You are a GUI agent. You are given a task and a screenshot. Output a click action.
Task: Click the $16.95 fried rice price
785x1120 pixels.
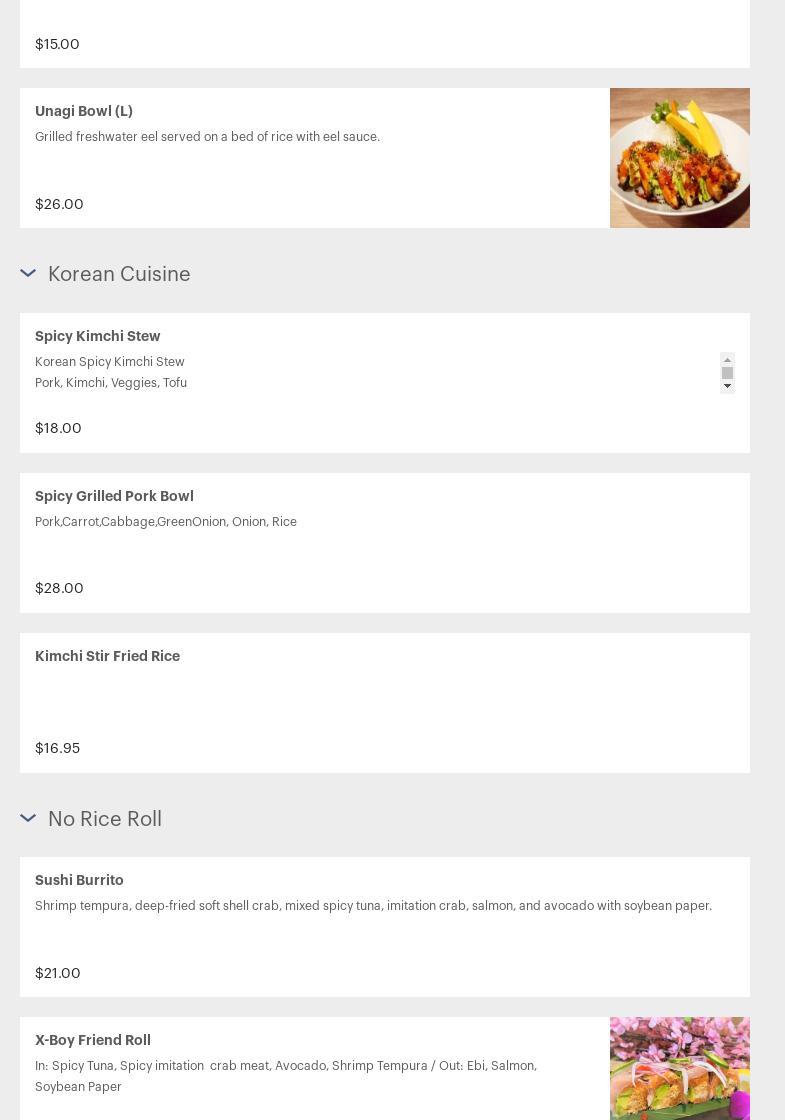(x=58, y=748)
